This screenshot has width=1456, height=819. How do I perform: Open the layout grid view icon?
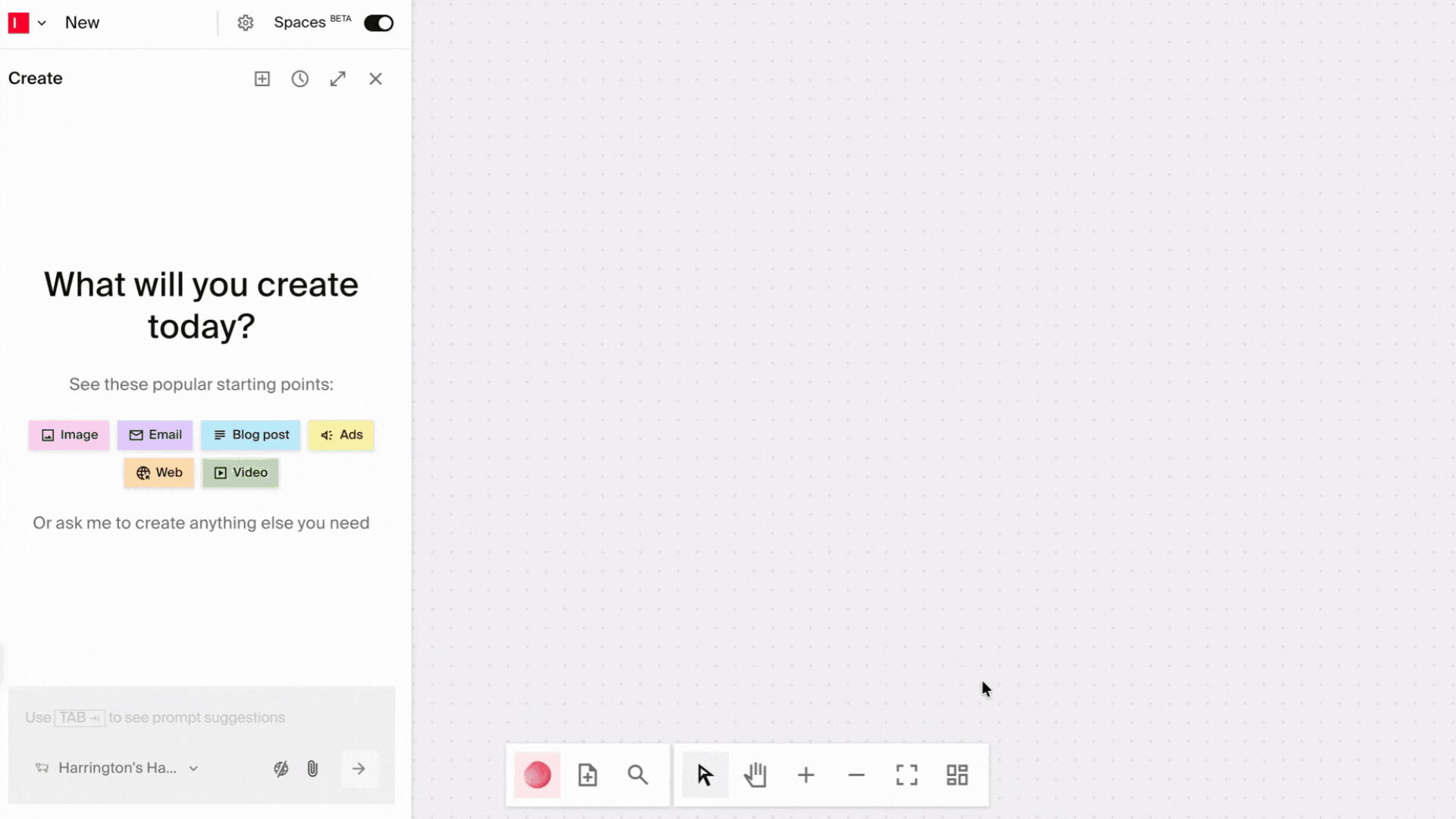(957, 775)
